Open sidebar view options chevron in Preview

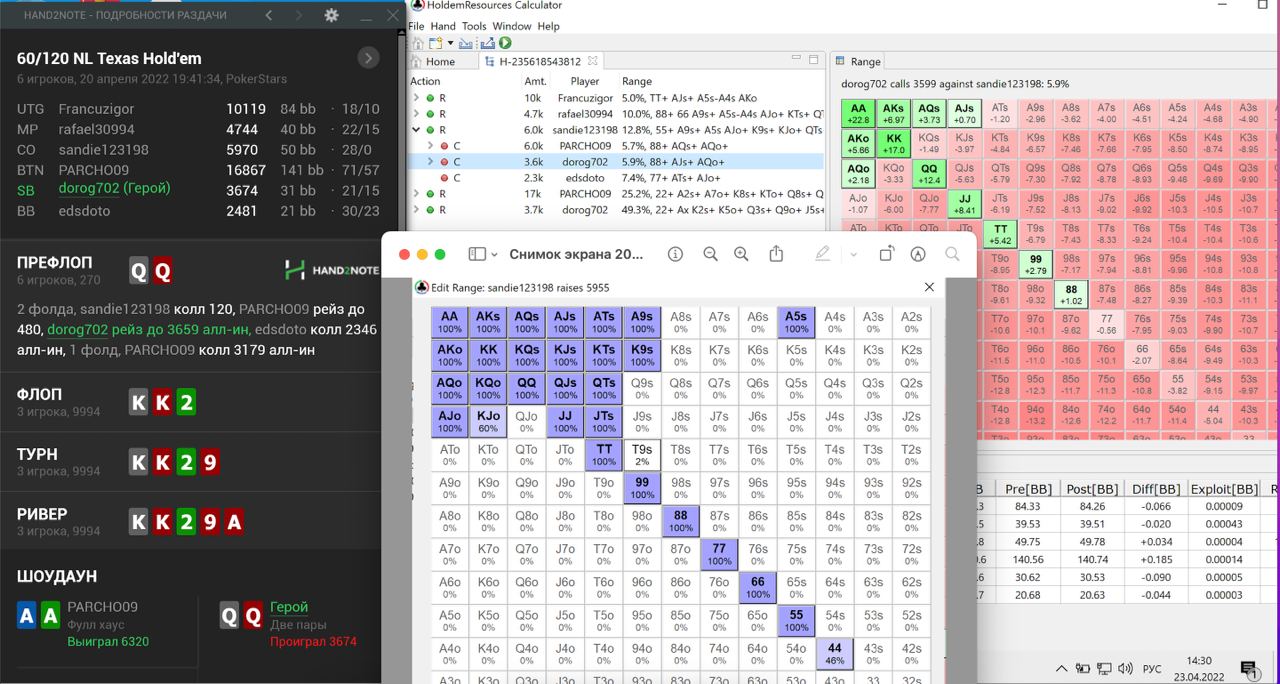click(494, 254)
